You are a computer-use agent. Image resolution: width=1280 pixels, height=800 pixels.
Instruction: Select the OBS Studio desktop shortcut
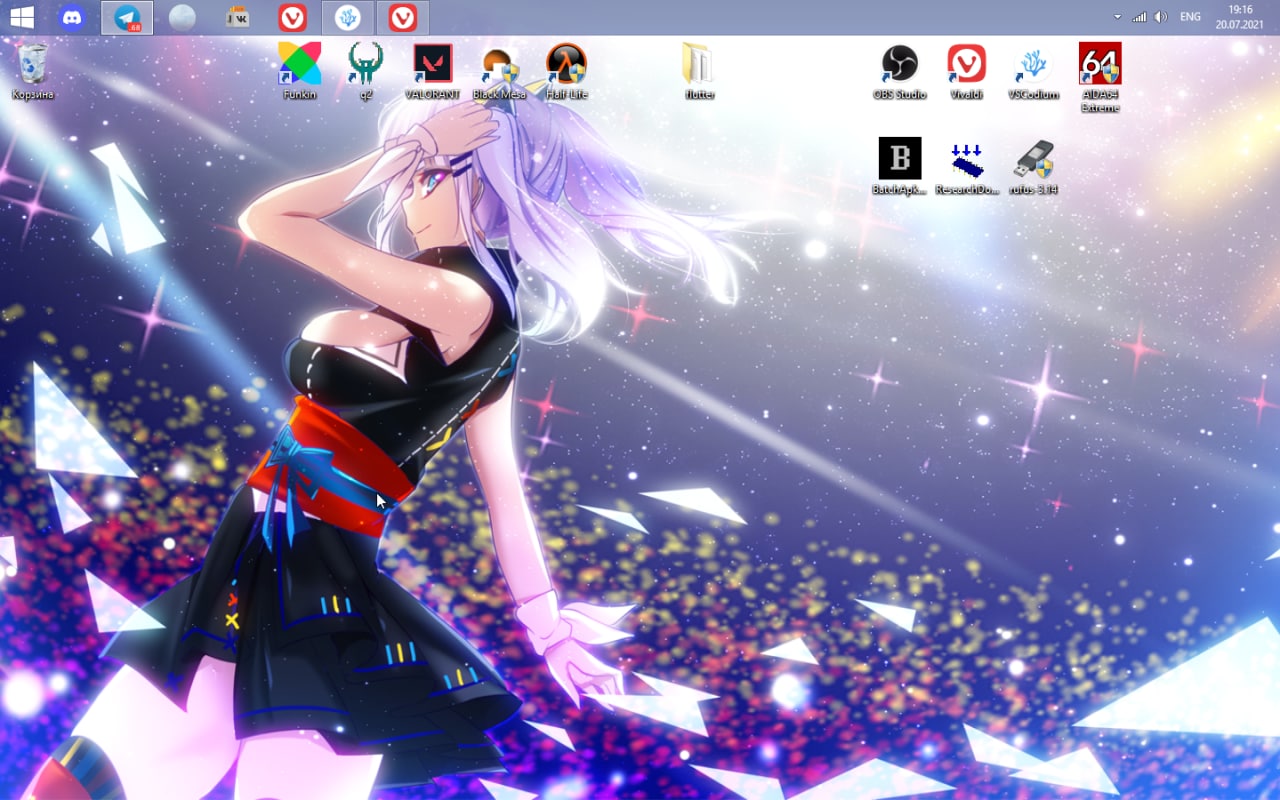(900, 71)
